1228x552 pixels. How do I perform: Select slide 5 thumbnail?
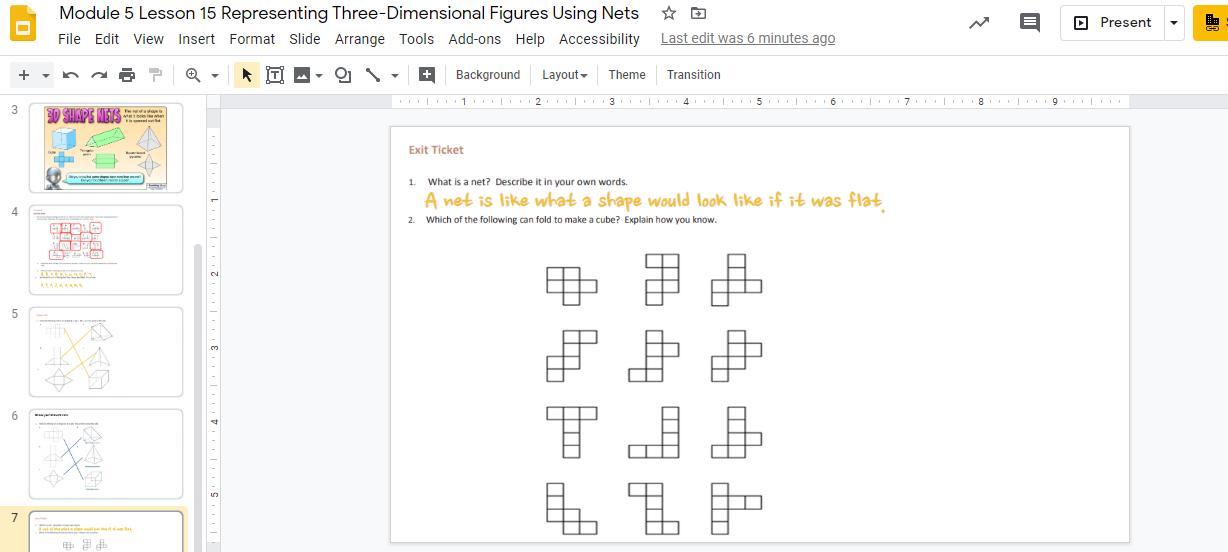tap(106, 351)
